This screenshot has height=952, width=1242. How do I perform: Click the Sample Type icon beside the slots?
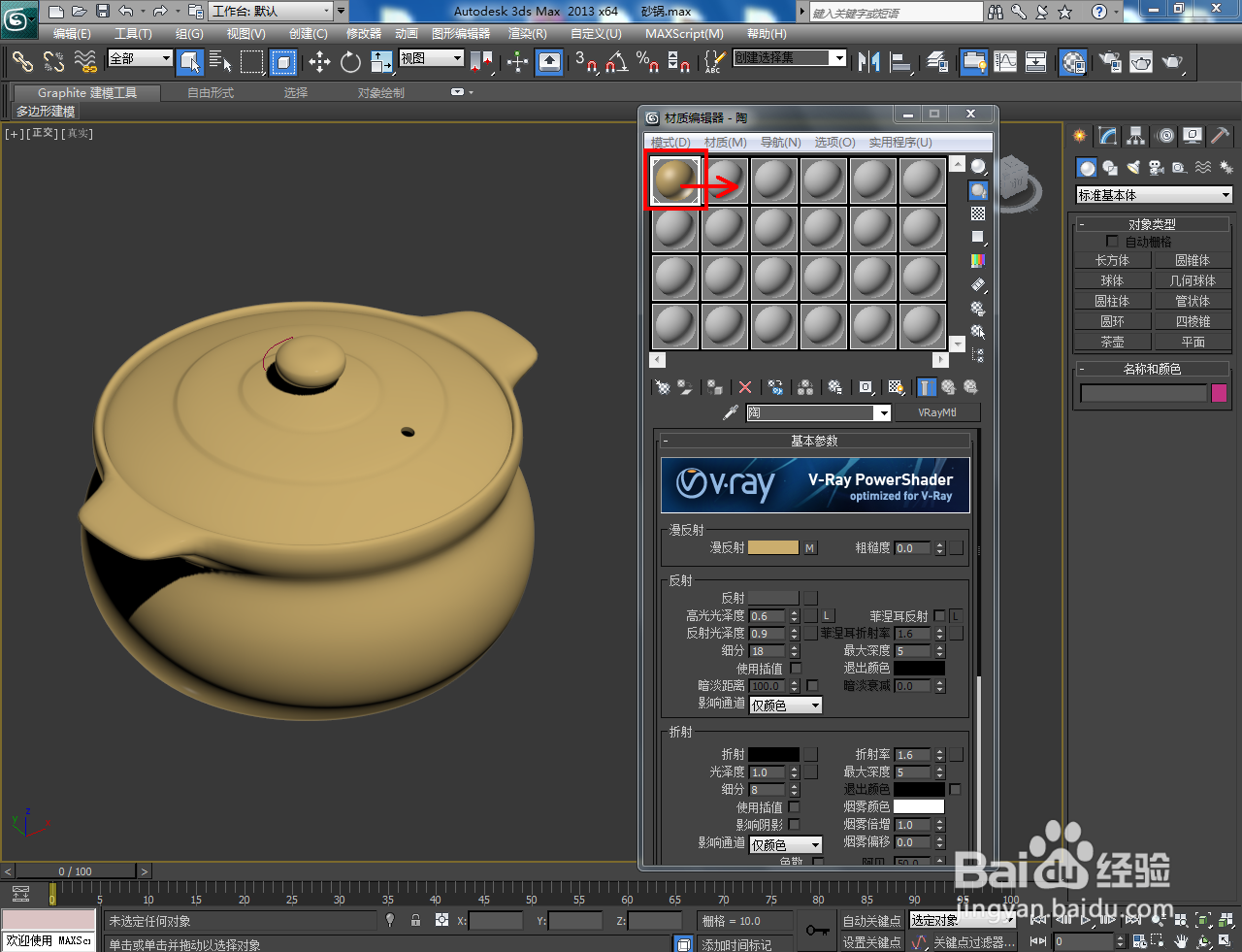click(x=978, y=167)
